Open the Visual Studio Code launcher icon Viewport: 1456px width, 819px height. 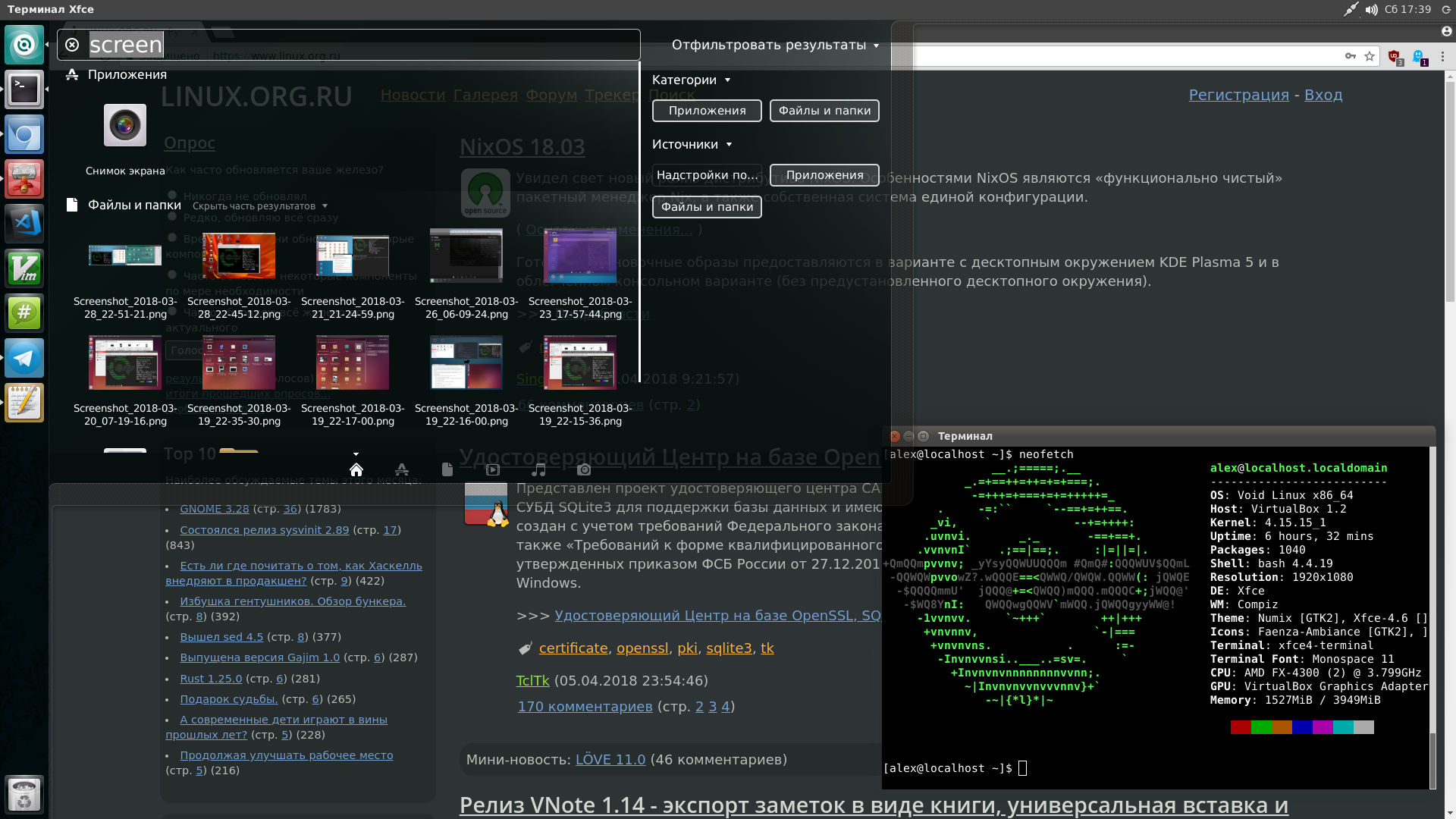tap(24, 224)
